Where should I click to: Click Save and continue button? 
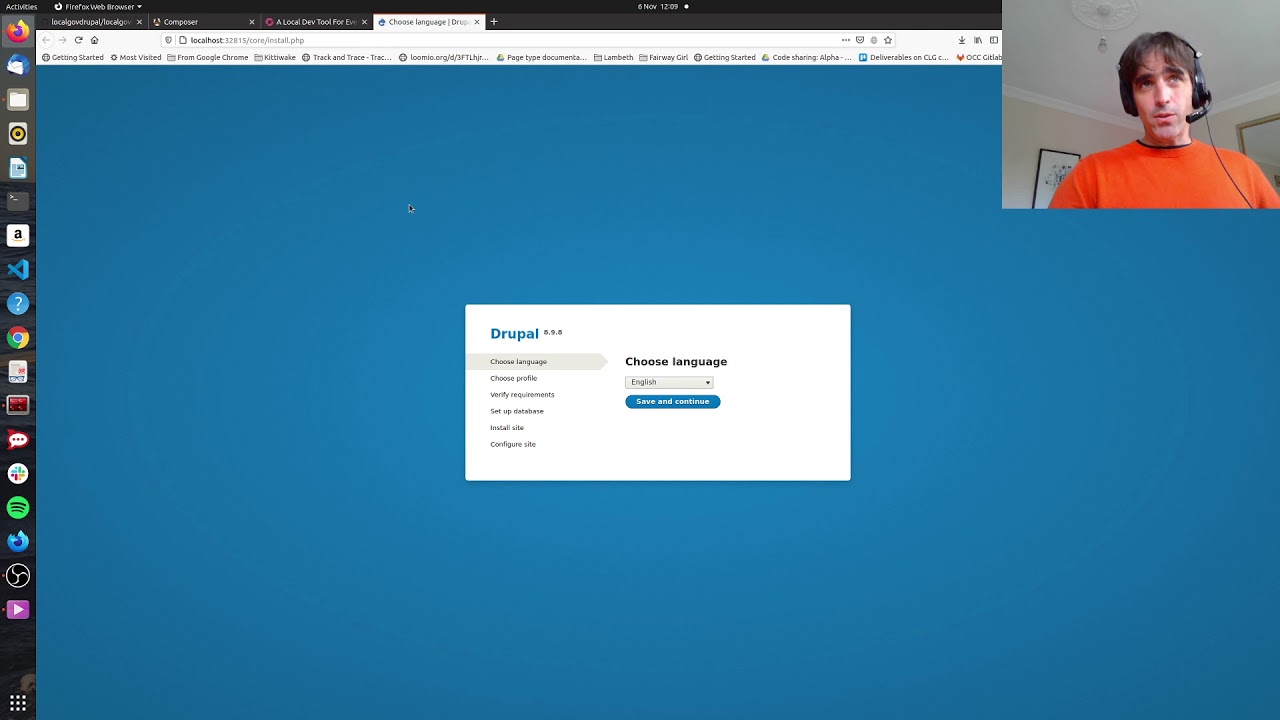(672, 401)
